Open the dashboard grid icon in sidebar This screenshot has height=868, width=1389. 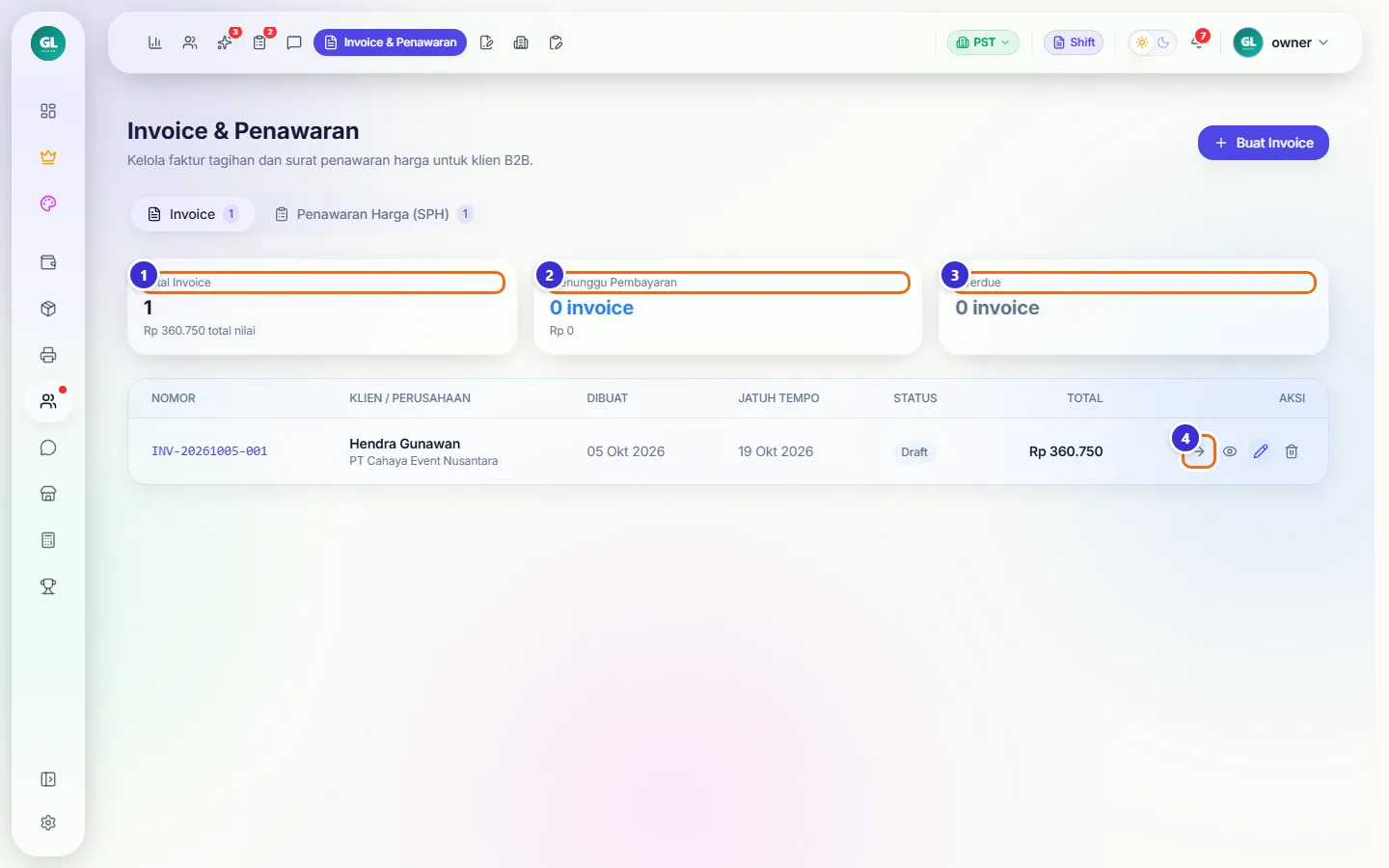coord(48,111)
